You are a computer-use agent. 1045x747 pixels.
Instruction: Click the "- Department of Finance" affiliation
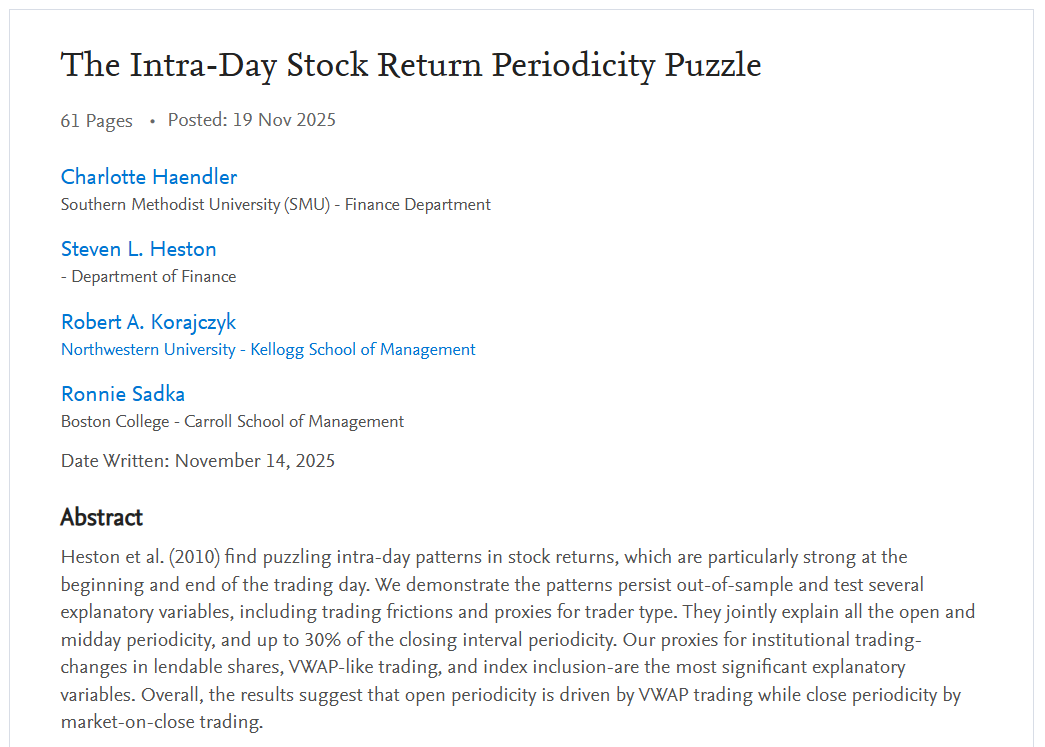(148, 277)
